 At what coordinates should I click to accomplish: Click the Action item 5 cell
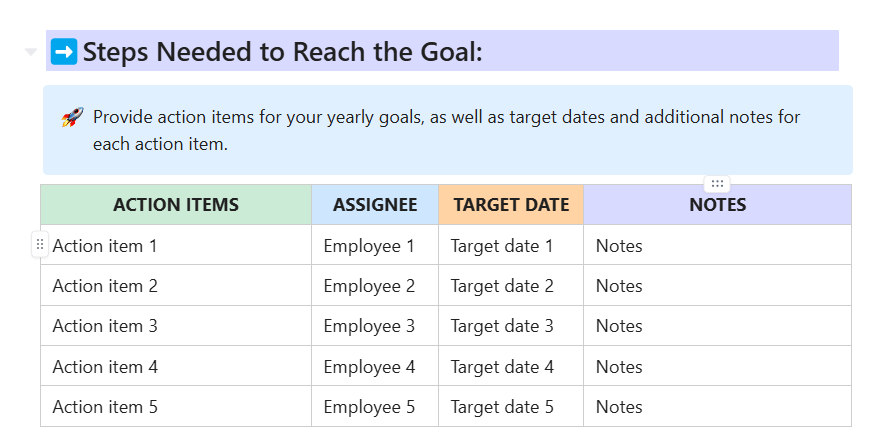tap(105, 407)
